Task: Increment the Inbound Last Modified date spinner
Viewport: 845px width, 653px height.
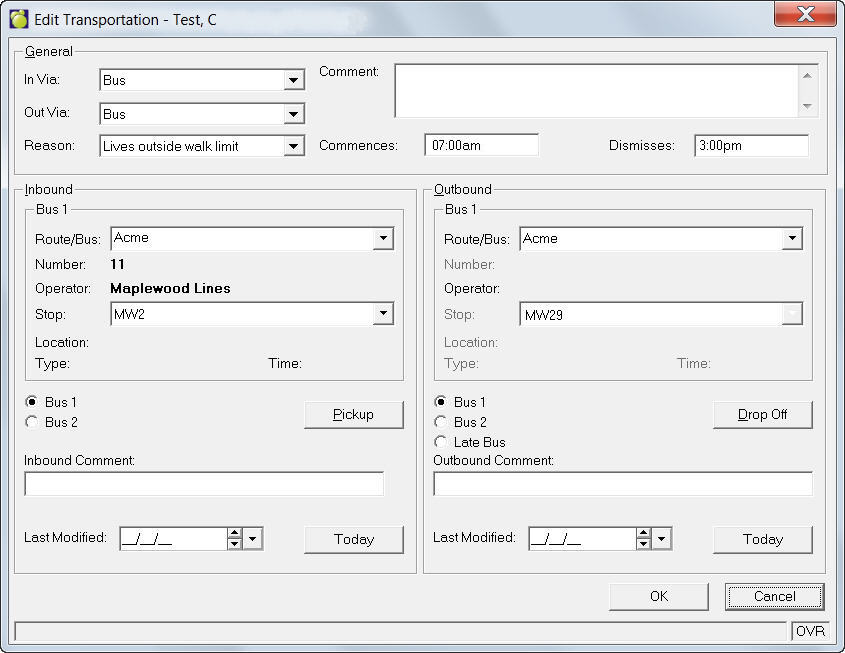Action: [x=234, y=534]
